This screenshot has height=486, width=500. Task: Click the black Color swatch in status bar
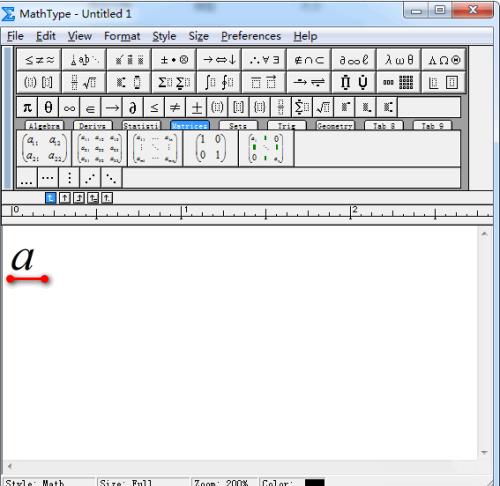click(314, 482)
